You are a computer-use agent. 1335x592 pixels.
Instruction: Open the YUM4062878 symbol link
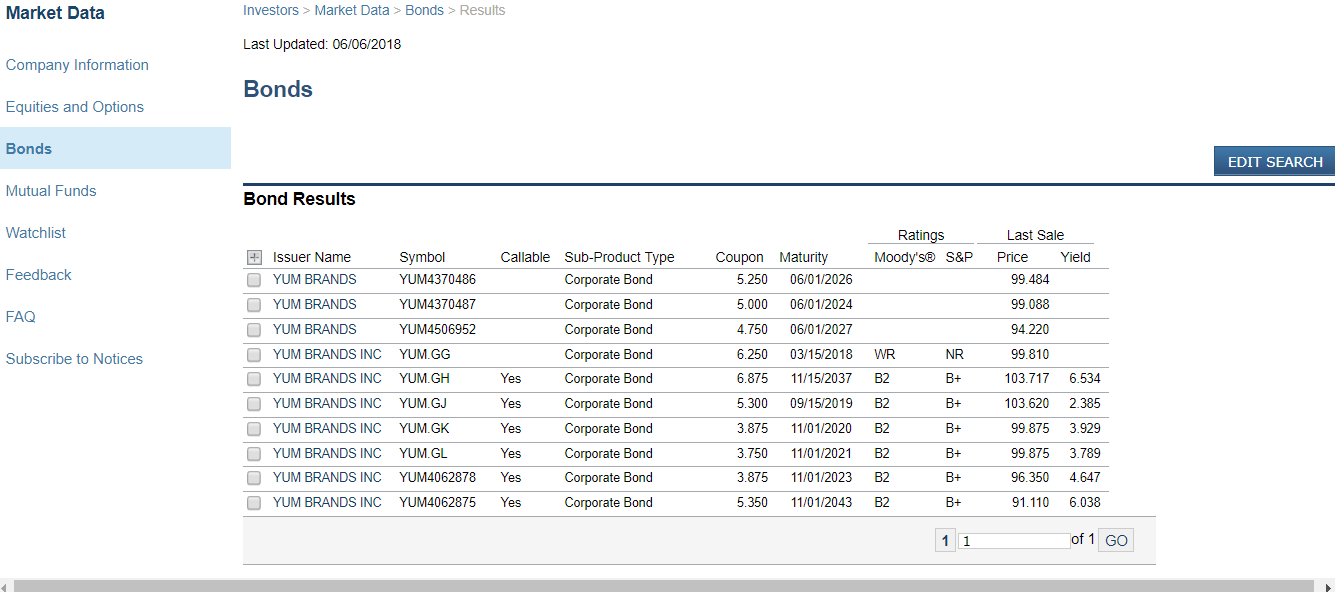pos(437,478)
